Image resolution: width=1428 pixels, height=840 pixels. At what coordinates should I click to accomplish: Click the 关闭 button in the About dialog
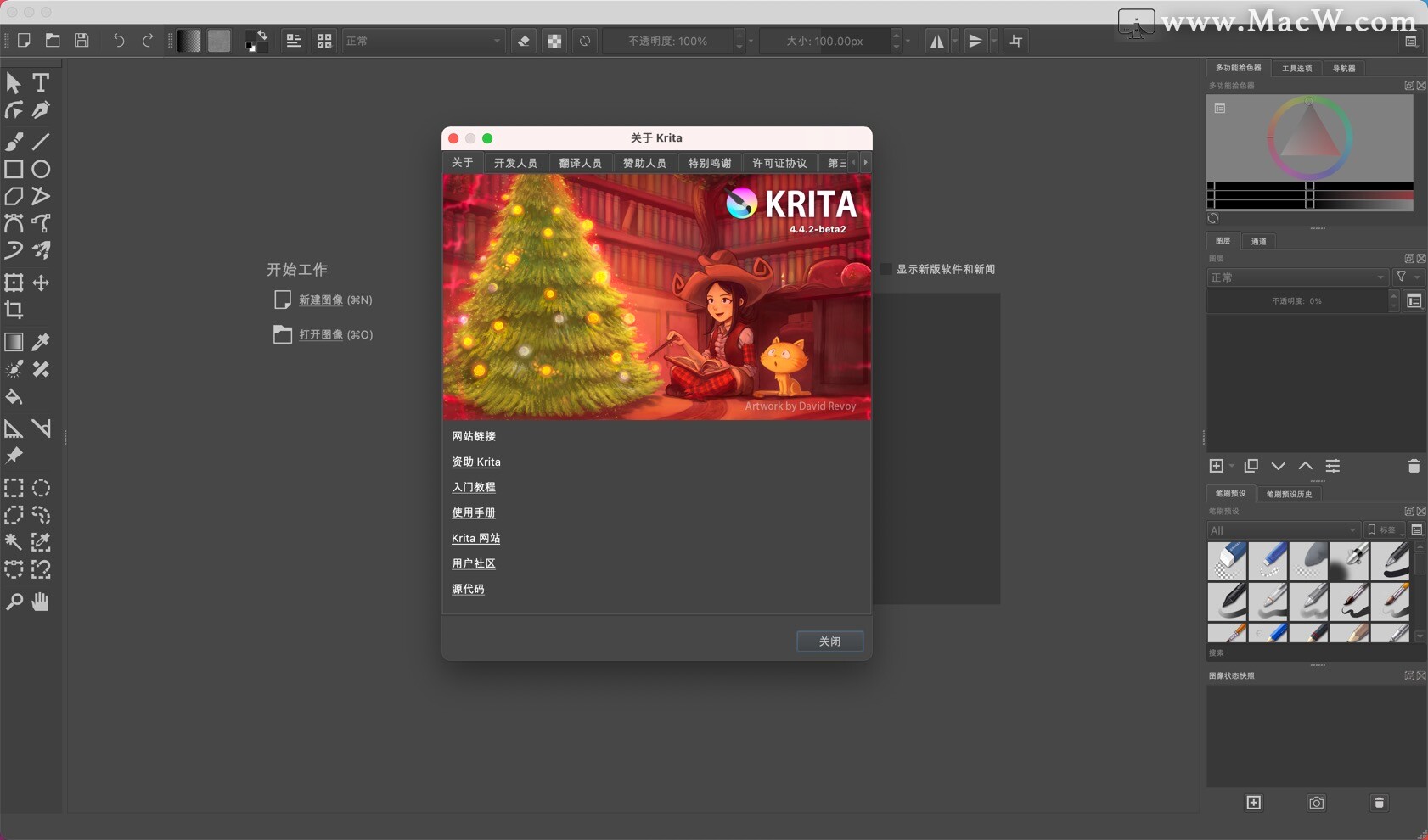pyautogui.click(x=829, y=641)
